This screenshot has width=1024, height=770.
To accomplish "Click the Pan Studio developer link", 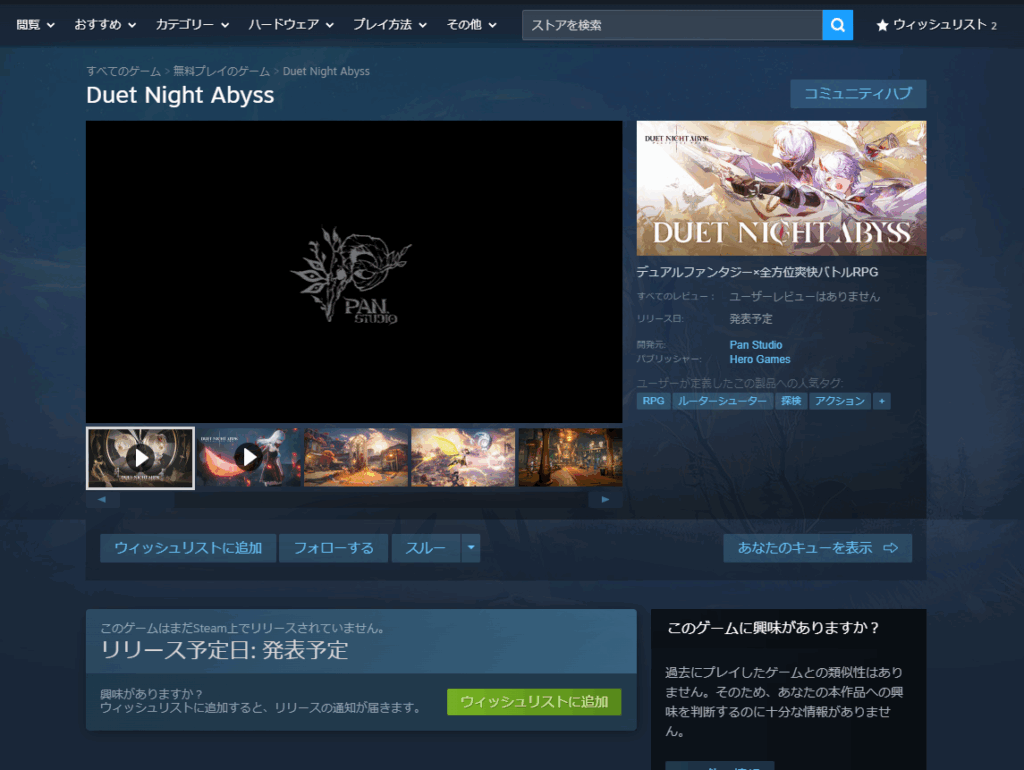I will click(756, 345).
